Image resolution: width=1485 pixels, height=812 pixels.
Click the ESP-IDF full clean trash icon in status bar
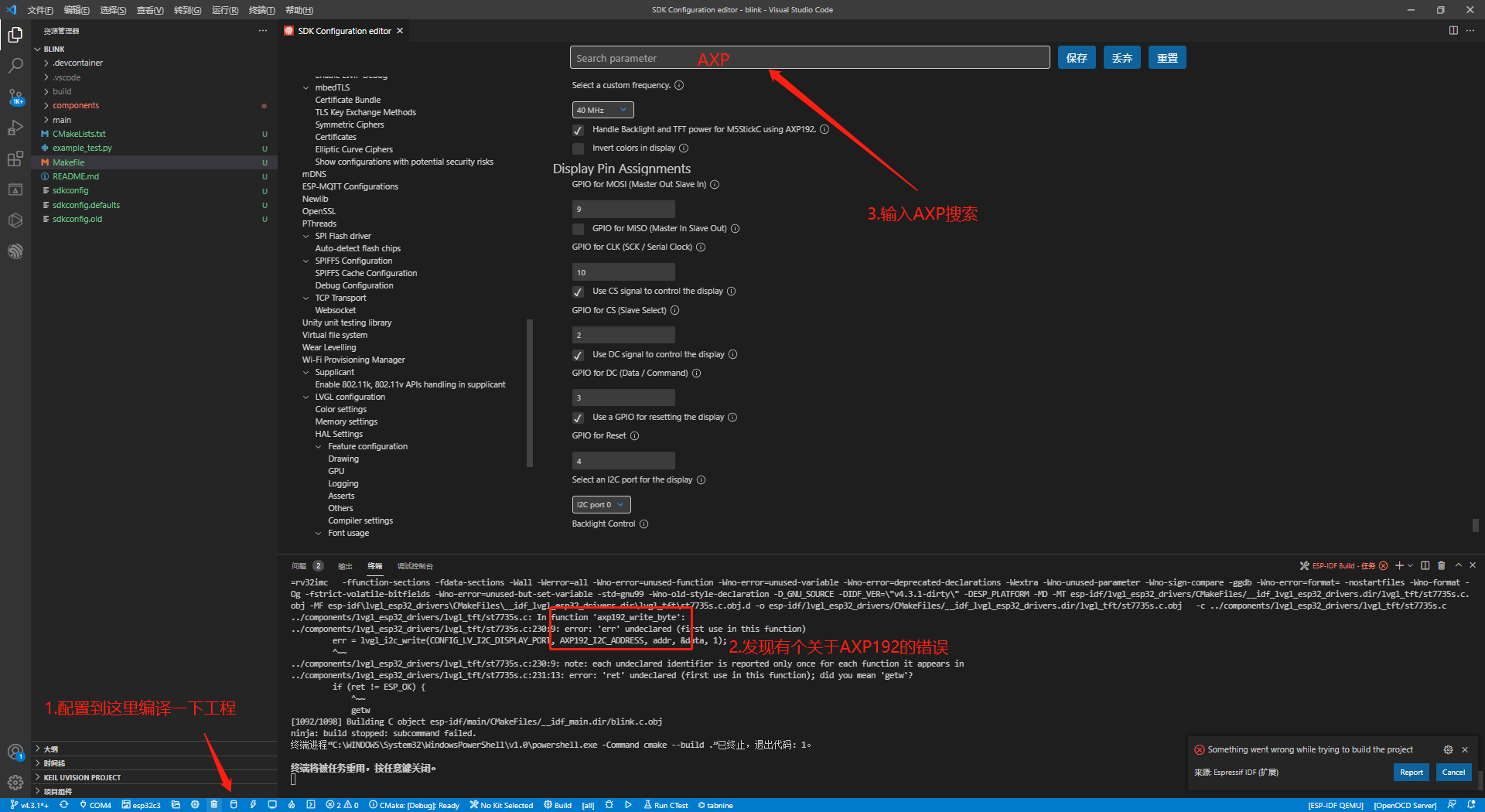[x=214, y=805]
